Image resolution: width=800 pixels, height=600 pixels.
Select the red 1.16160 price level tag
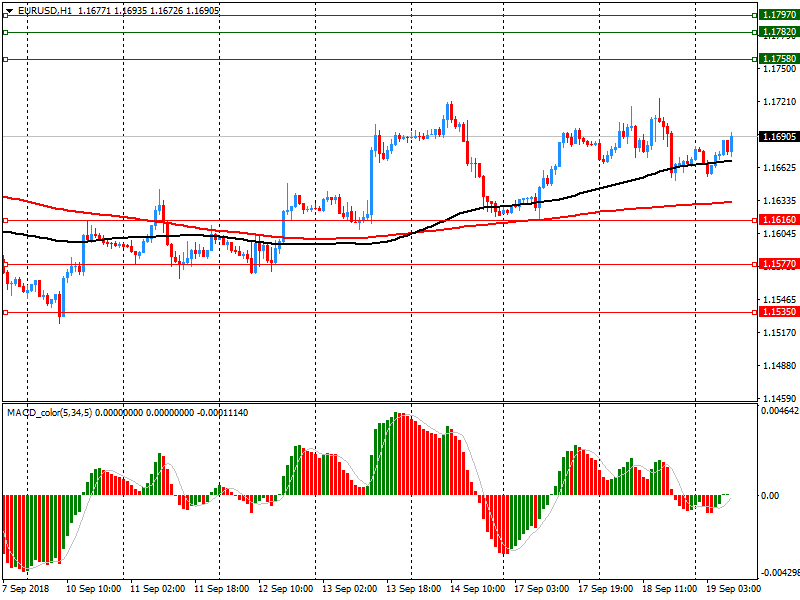pyautogui.click(x=778, y=220)
